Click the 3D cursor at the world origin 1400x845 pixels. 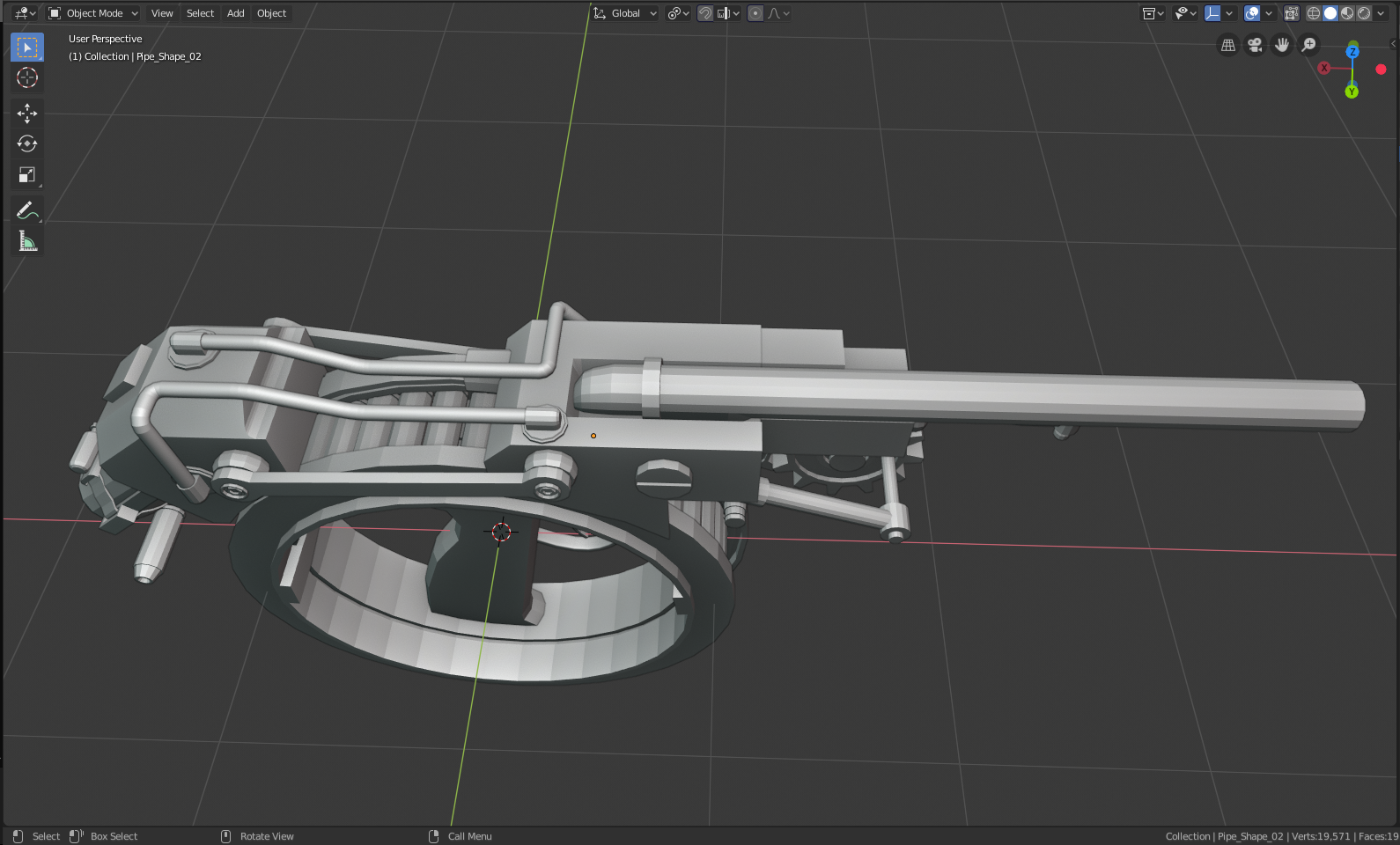501,532
